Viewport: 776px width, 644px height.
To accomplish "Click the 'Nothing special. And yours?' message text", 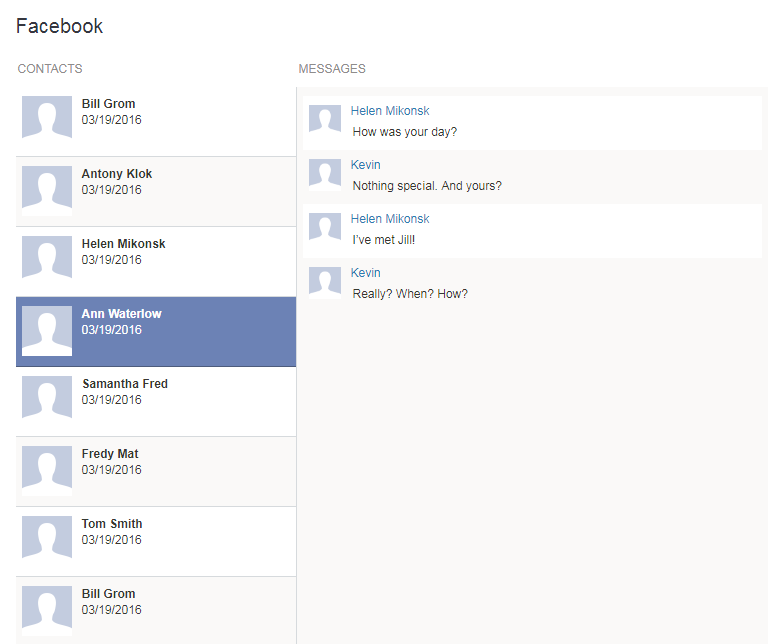I will (x=427, y=186).
